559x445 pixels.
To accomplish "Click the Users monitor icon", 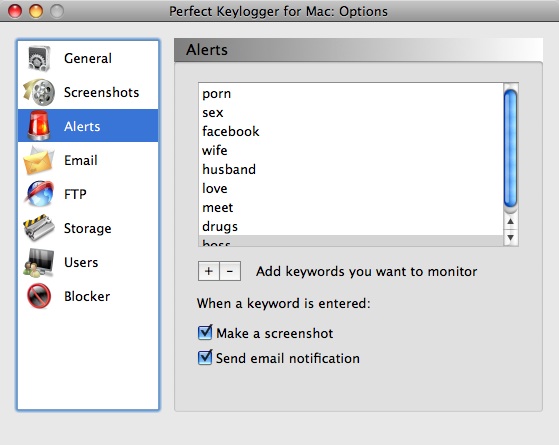I will coord(39,262).
